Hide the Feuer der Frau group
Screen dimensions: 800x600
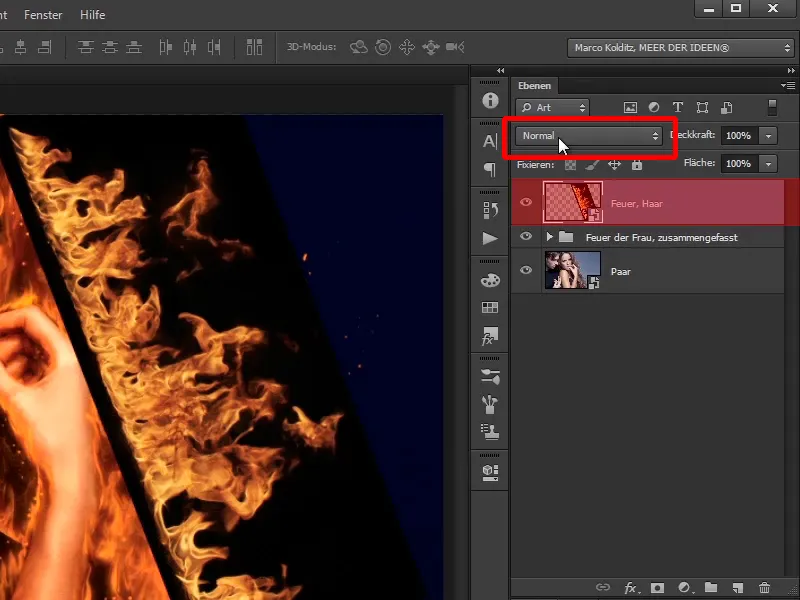[526, 236]
